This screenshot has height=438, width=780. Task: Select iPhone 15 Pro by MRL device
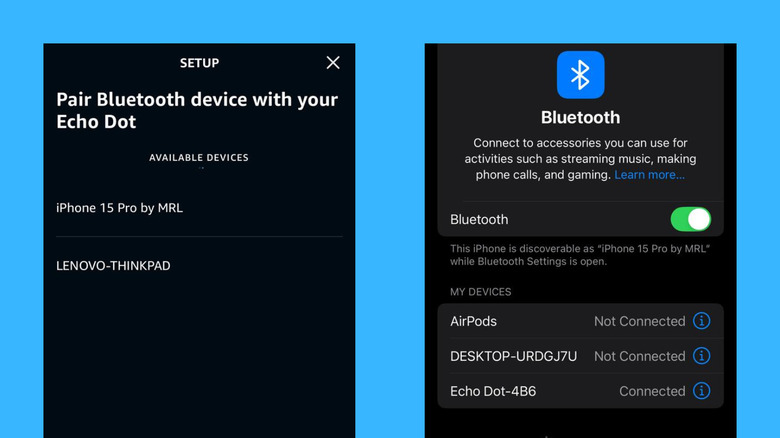[199, 208]
